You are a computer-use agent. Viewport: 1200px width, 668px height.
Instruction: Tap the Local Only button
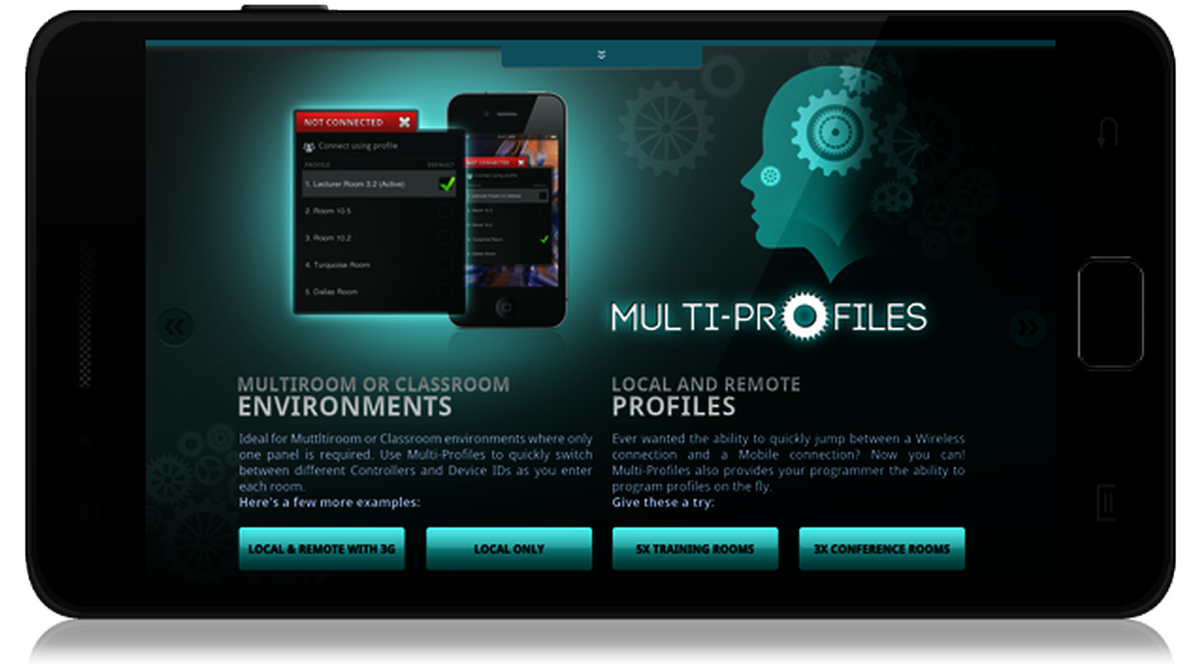[509, 549]
